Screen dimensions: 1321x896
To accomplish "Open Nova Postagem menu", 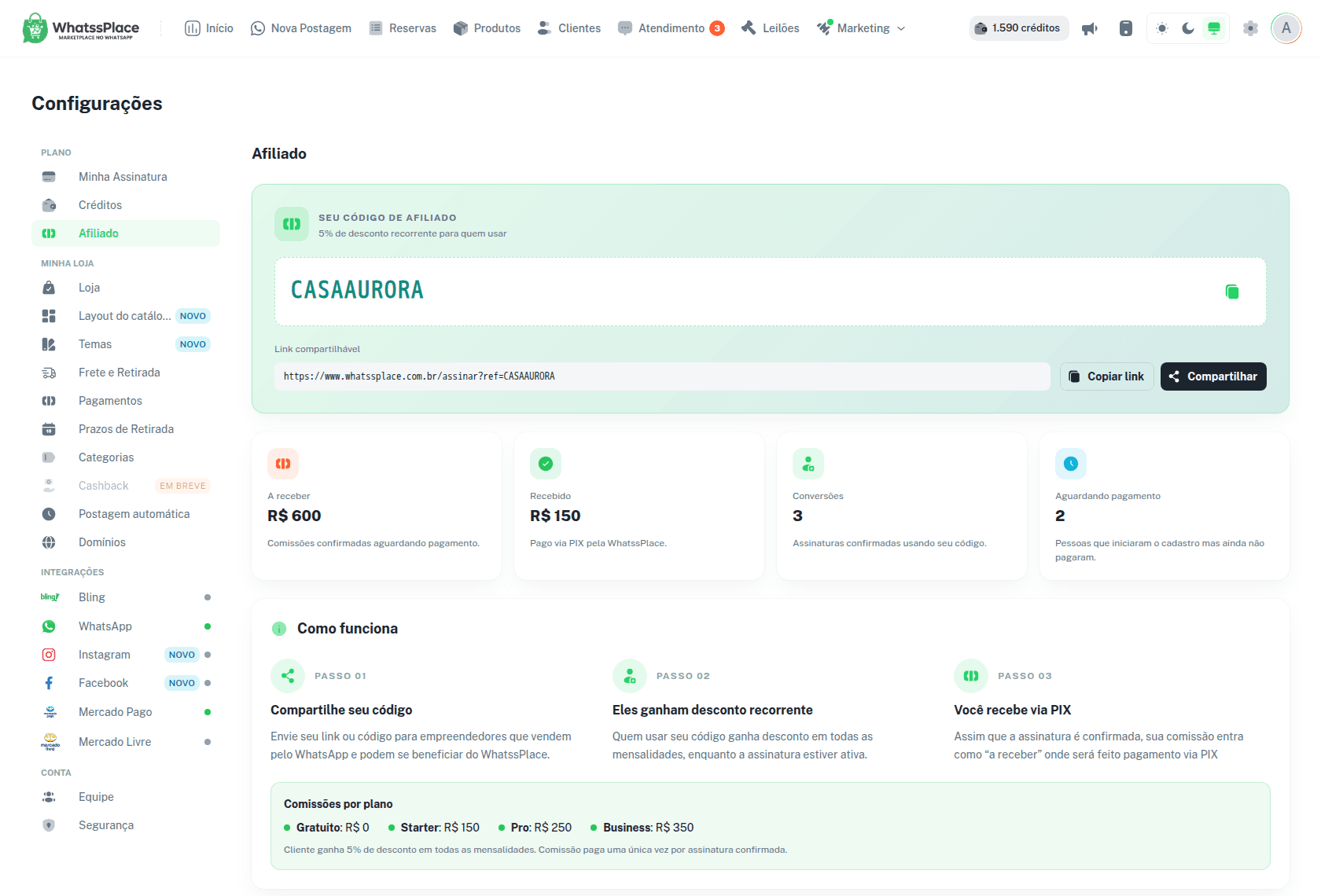I will point(301,28).
